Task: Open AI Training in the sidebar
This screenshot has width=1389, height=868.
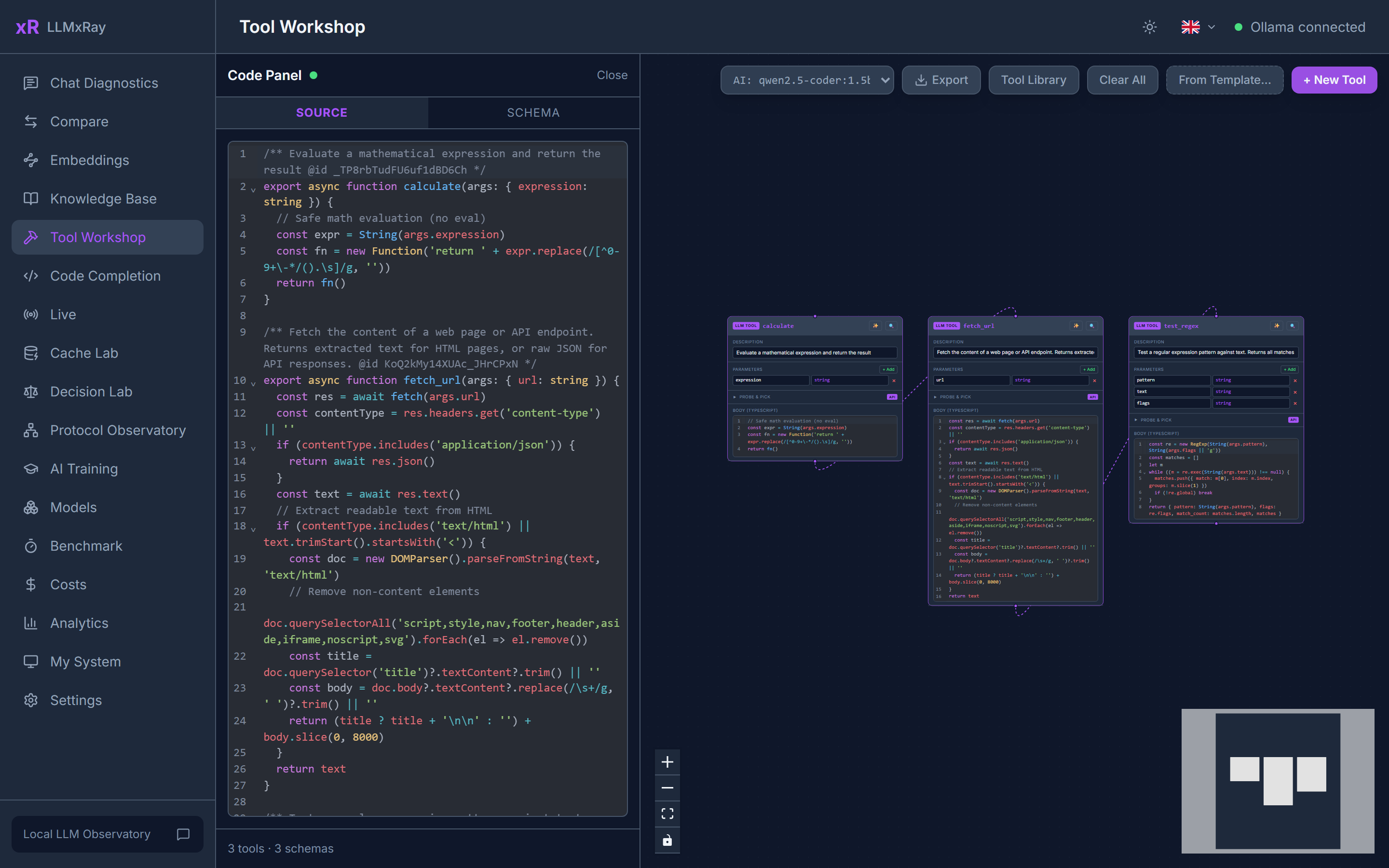Action: 108,468
